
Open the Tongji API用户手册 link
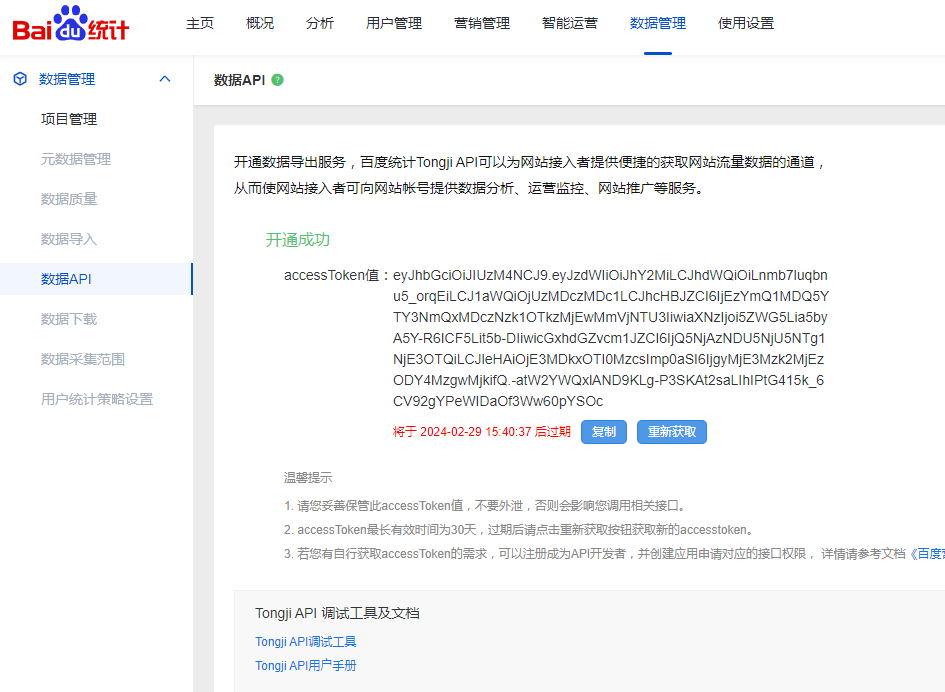(306, 665)
